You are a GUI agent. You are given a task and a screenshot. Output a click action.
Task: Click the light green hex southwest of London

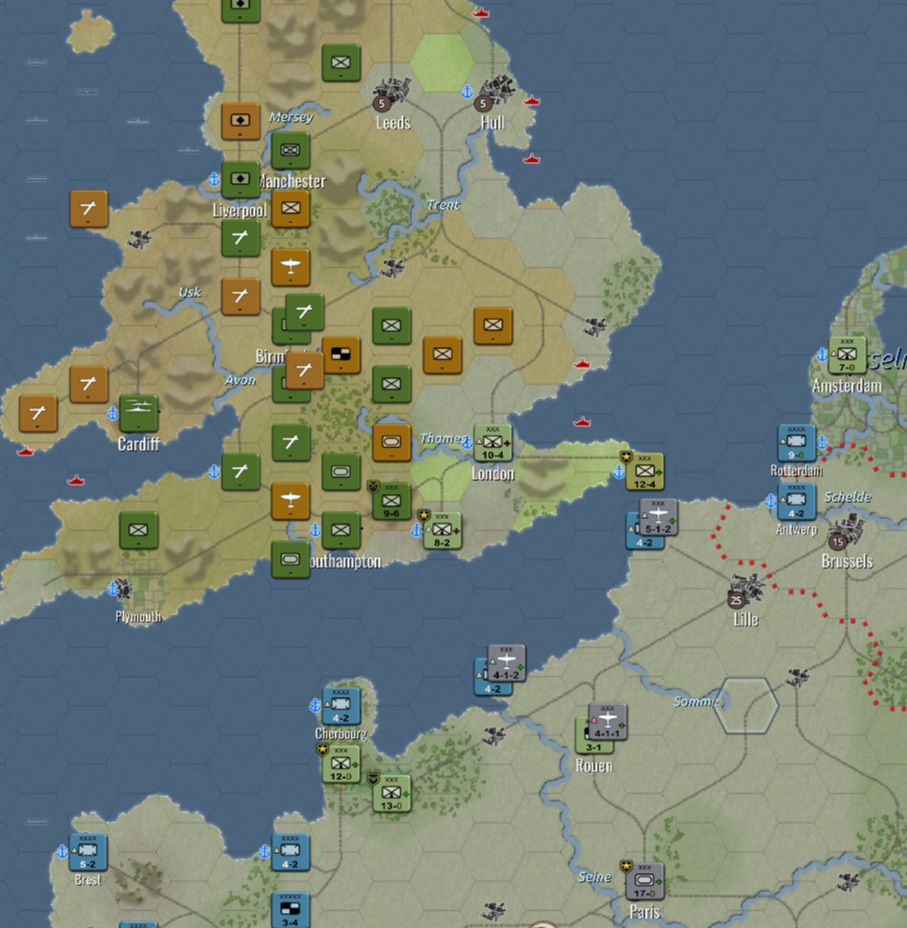click(442, 477)
